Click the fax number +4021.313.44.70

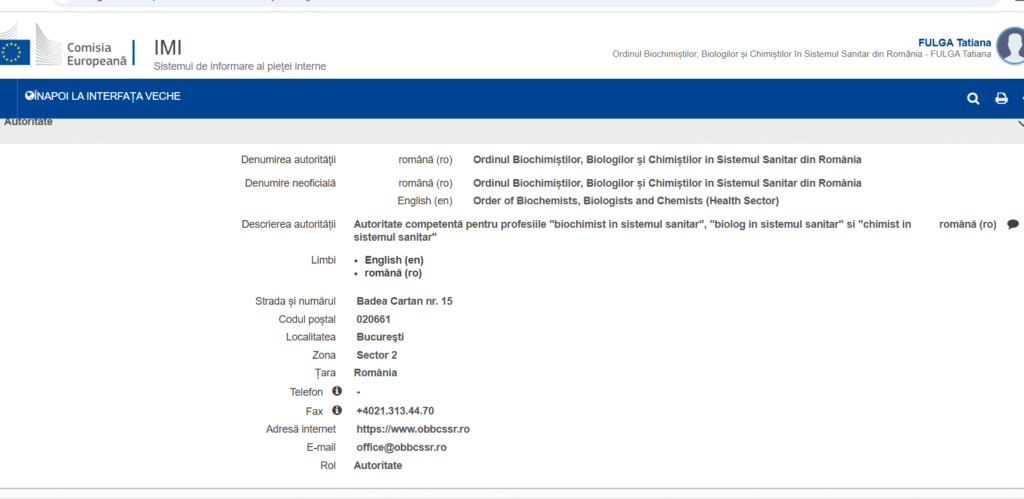(395, 410)
